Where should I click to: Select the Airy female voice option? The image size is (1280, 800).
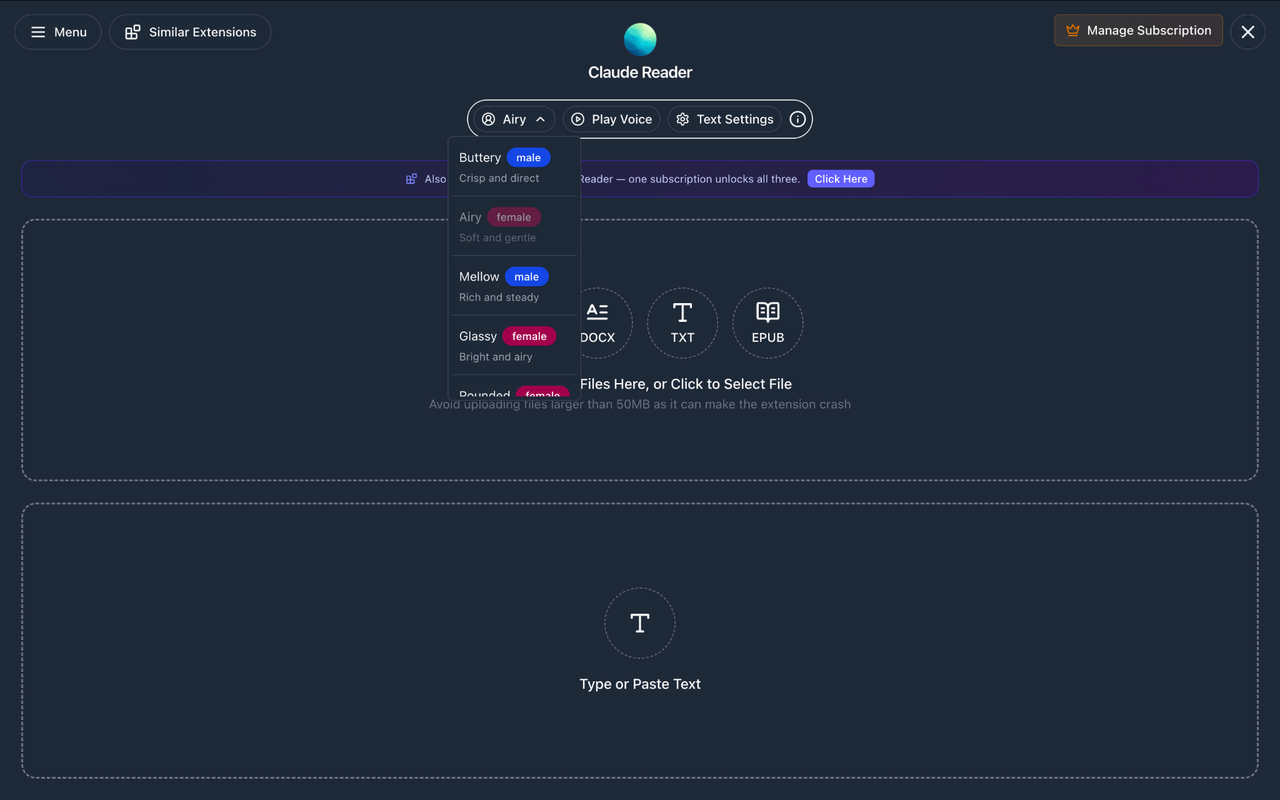(514, 226)
